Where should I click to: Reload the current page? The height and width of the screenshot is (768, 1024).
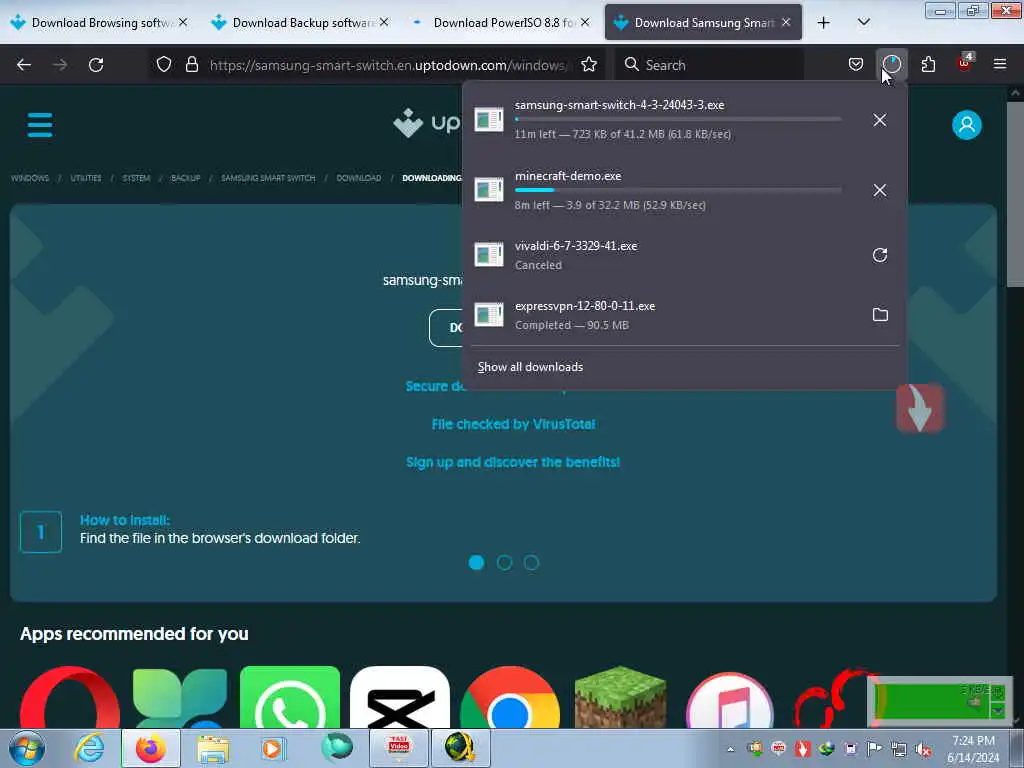coord(96,65)
